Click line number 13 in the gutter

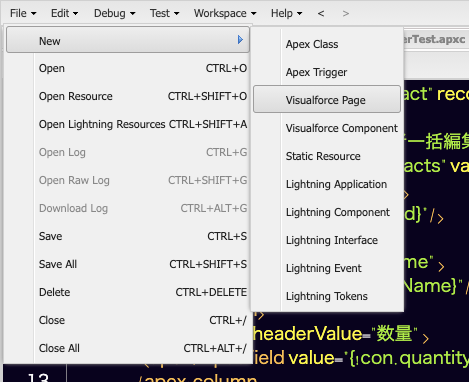(x=38, y=377)
